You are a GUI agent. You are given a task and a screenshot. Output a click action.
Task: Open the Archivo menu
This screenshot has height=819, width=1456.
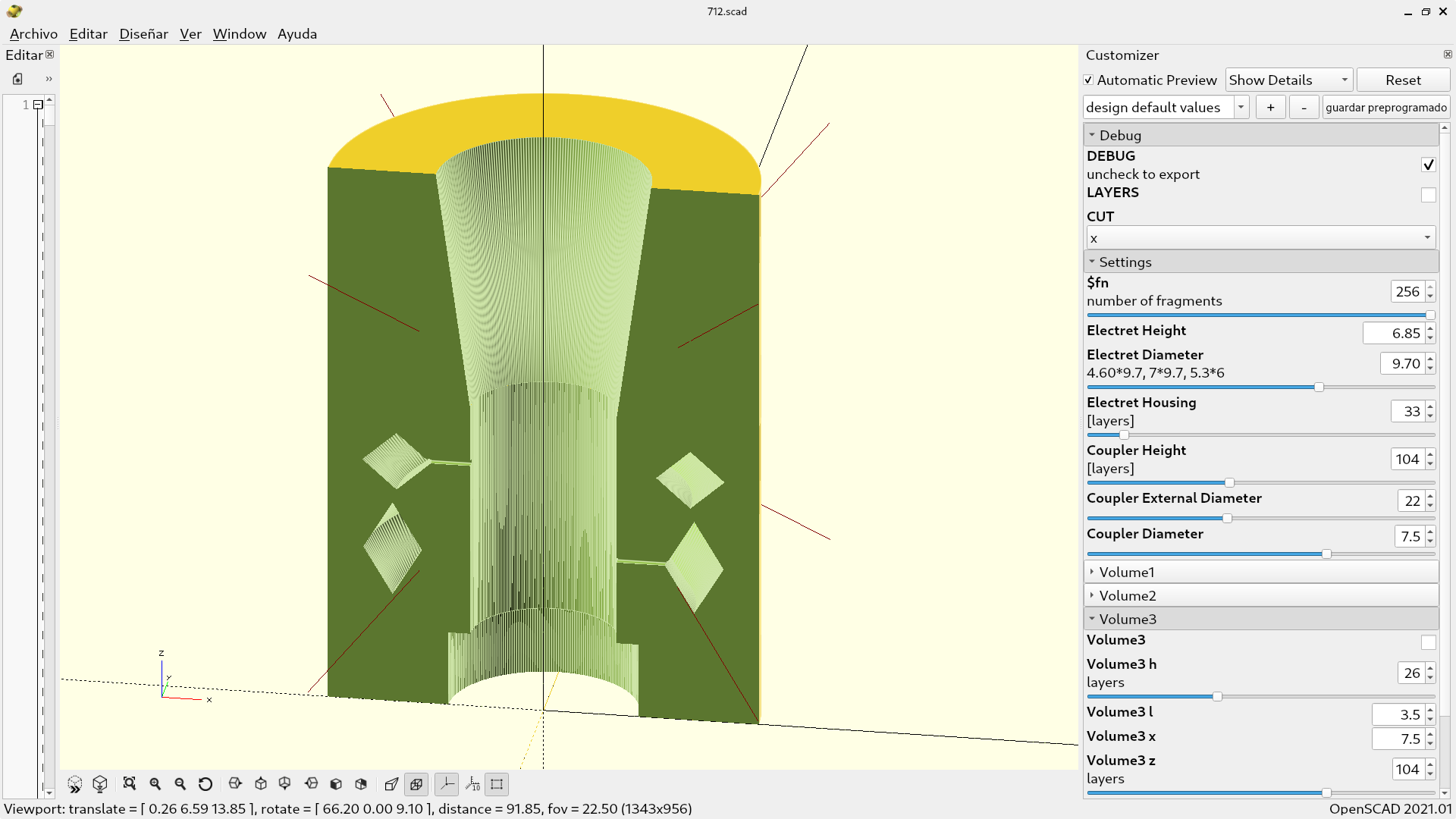coord(33,34)
